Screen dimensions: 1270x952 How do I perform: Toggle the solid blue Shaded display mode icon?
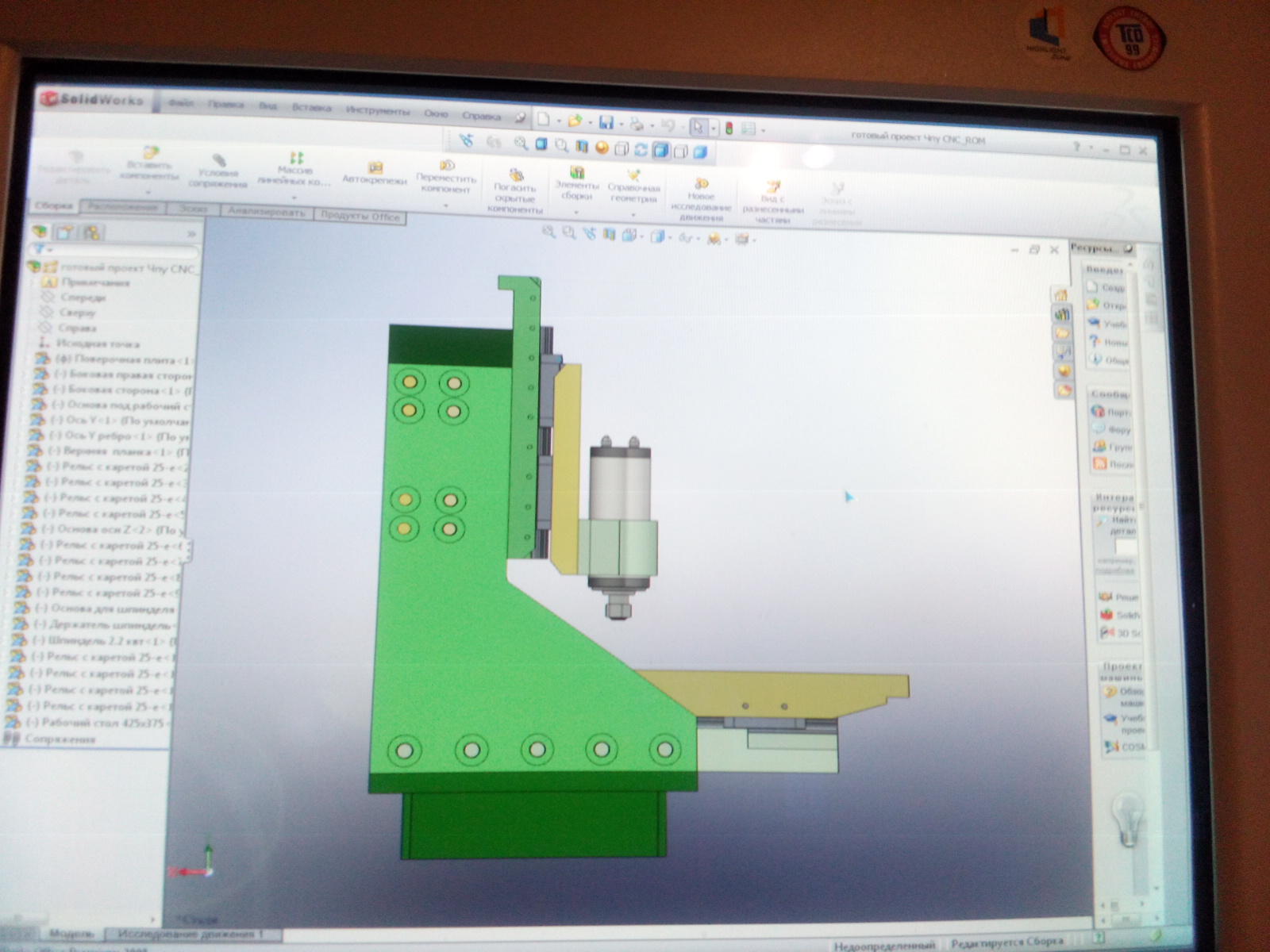tap(699, 152)
